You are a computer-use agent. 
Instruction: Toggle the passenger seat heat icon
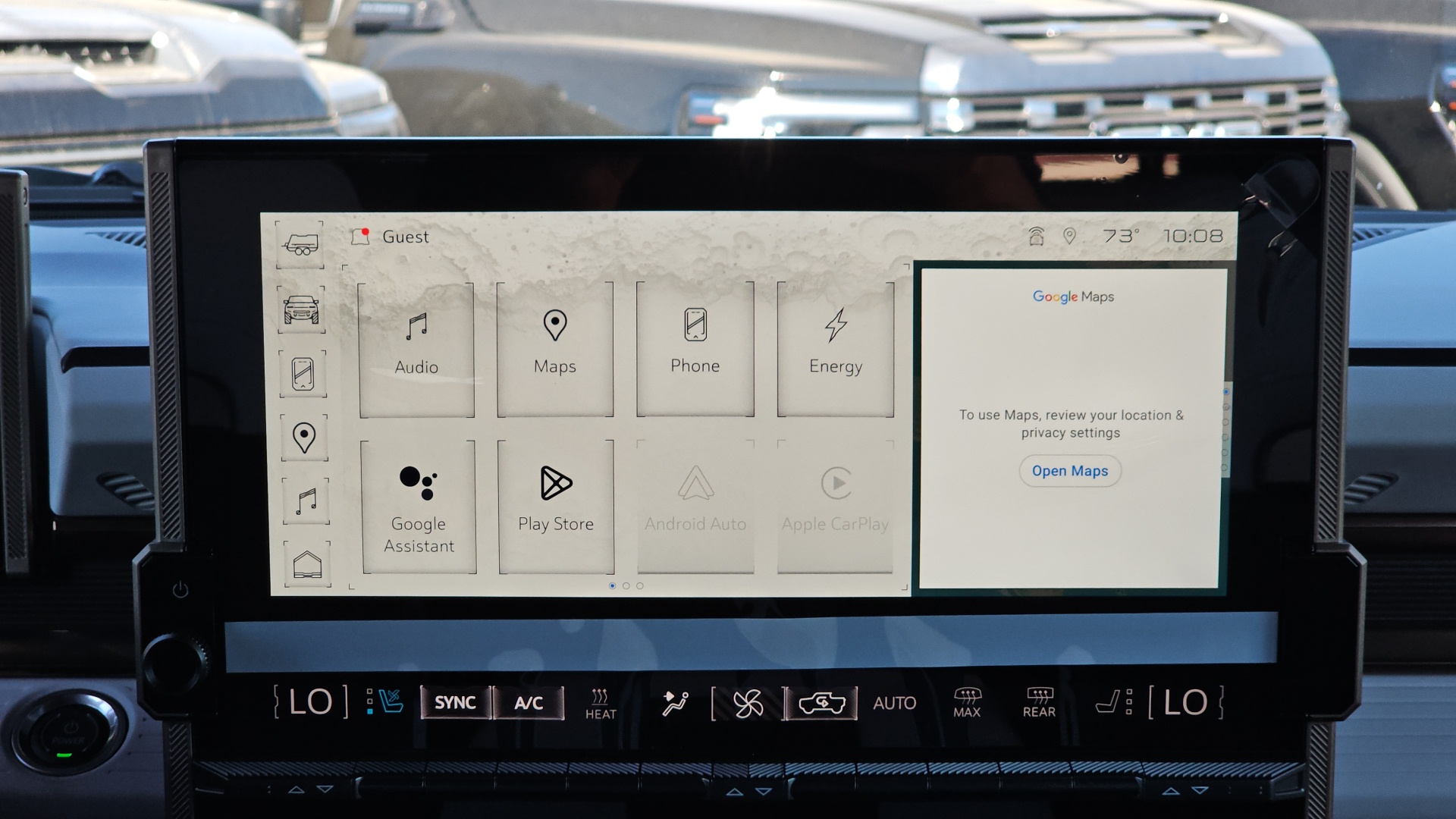pos(1115,702)
